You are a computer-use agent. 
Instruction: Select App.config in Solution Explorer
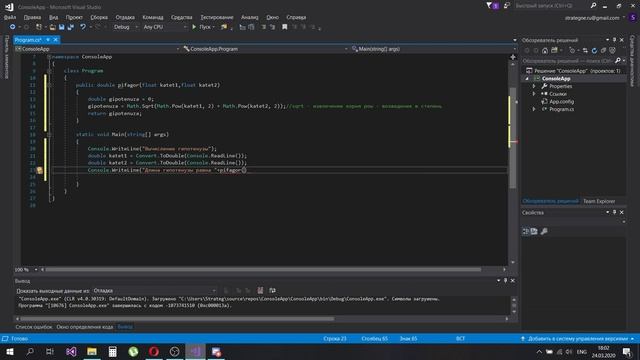click(561, 102)
